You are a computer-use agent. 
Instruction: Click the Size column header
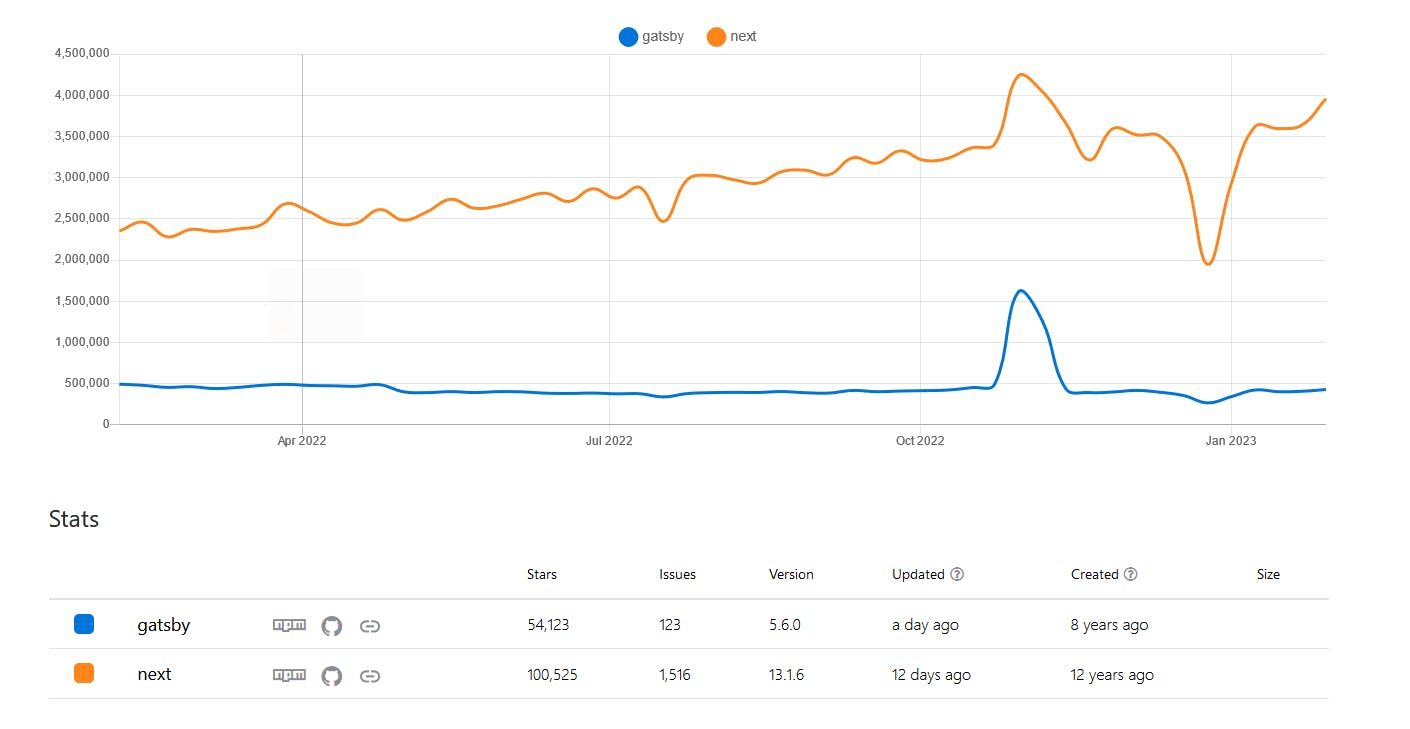(1268, 574)
